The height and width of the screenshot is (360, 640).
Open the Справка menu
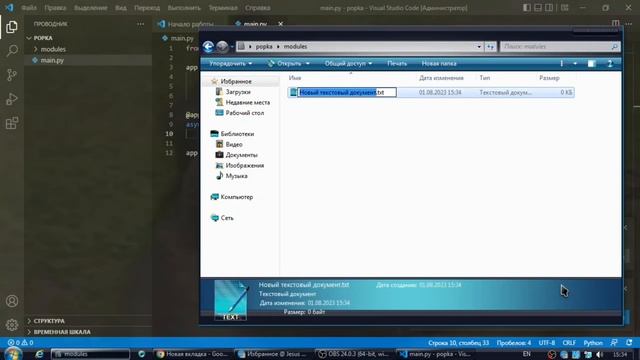258,8
